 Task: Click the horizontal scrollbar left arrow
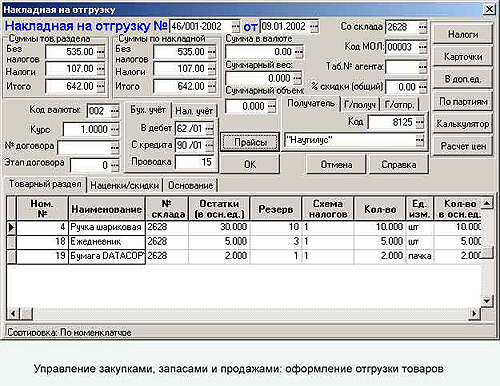pos(13,313)
